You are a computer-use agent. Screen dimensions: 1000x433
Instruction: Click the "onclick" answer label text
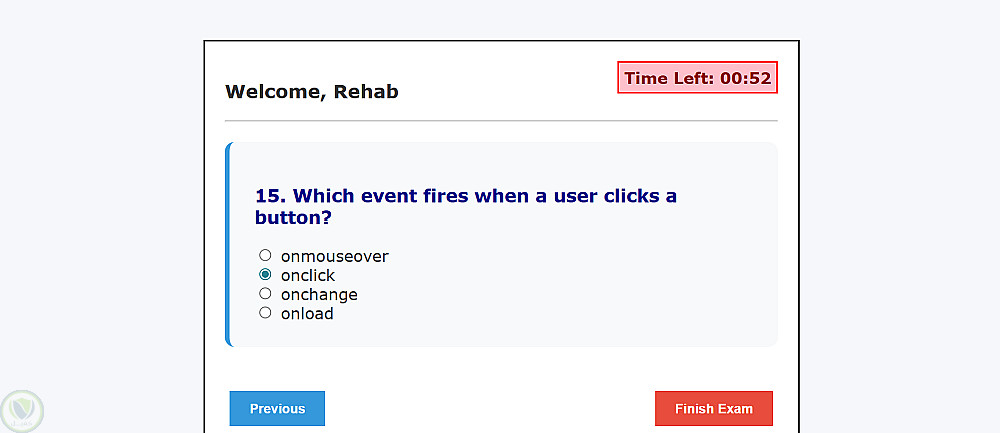[308, 275]
